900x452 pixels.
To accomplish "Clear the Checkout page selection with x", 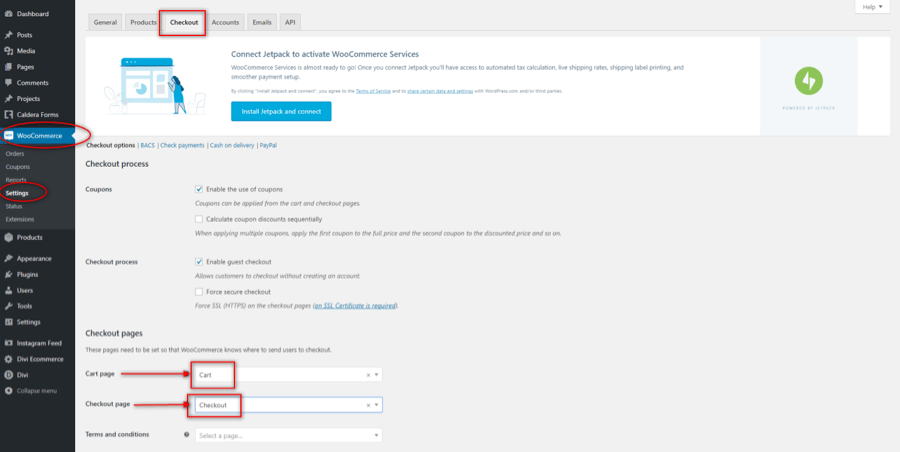I will 368,405.
